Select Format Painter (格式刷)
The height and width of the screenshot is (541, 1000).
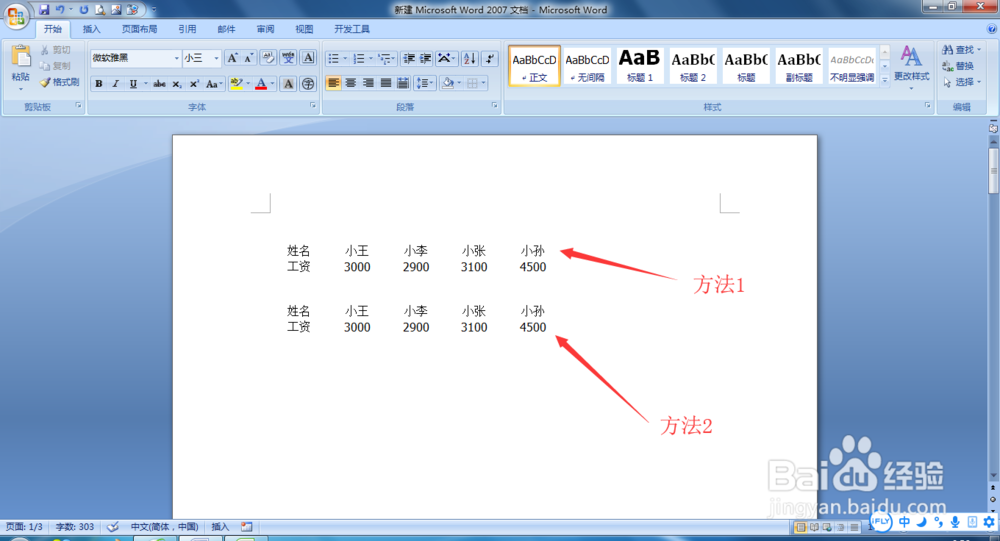[59, 82]
